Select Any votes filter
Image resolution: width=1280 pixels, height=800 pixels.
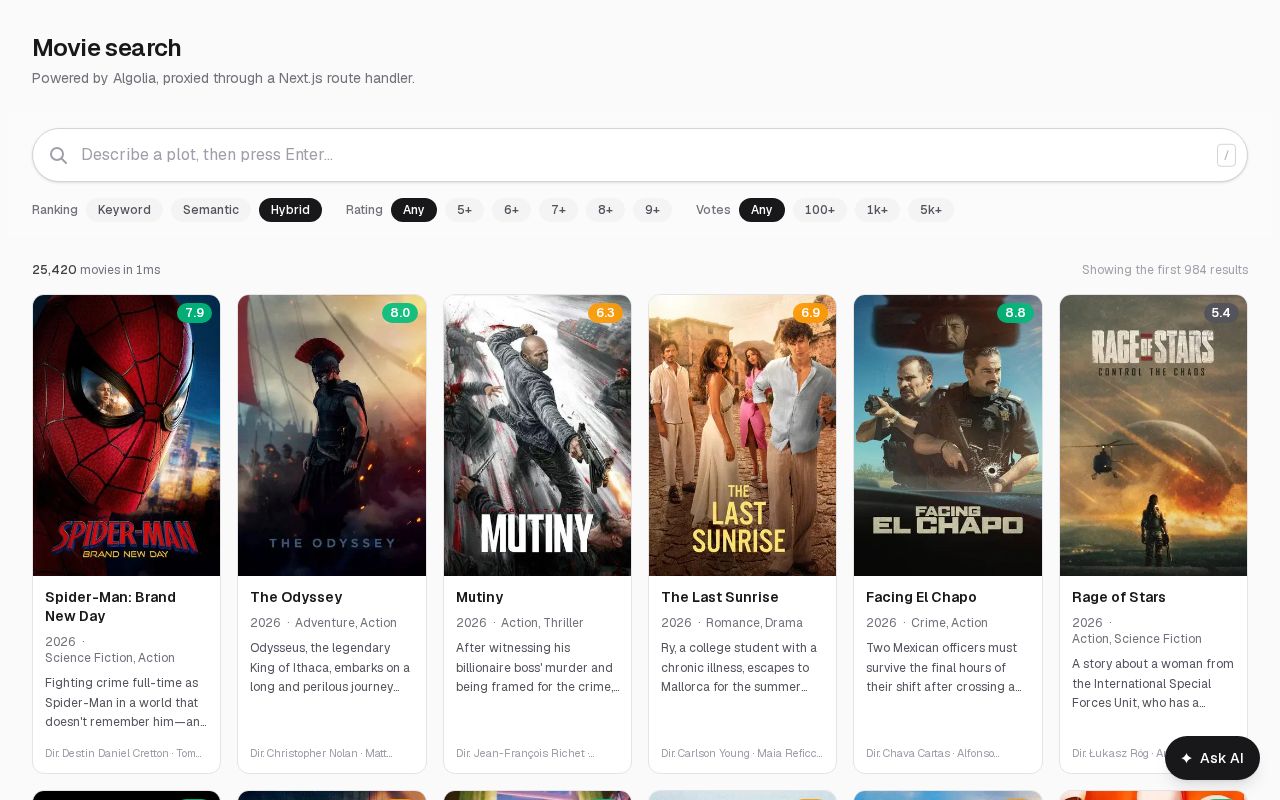[762, 210]
